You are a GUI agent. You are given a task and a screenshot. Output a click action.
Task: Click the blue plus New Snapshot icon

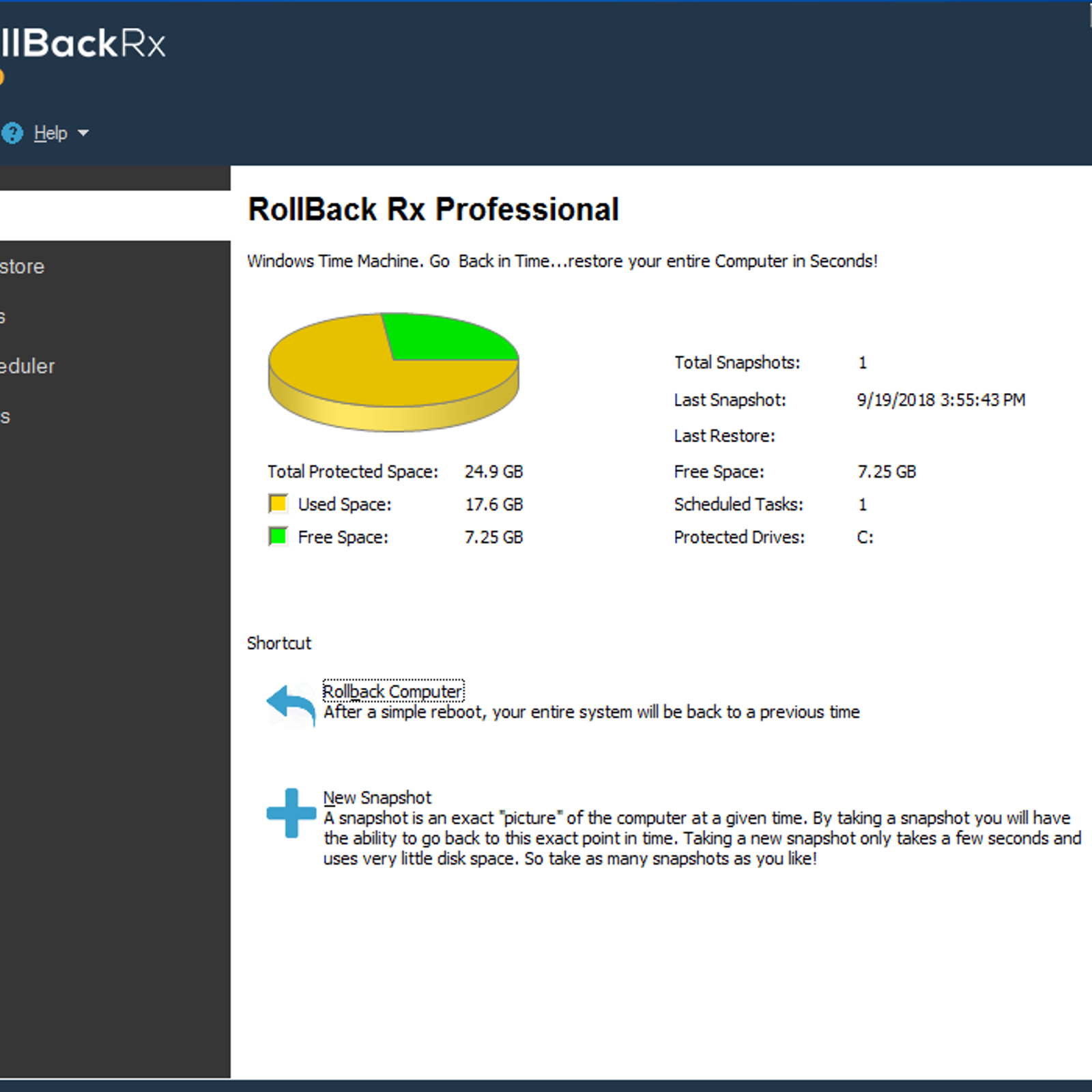(x=291, y=813)
